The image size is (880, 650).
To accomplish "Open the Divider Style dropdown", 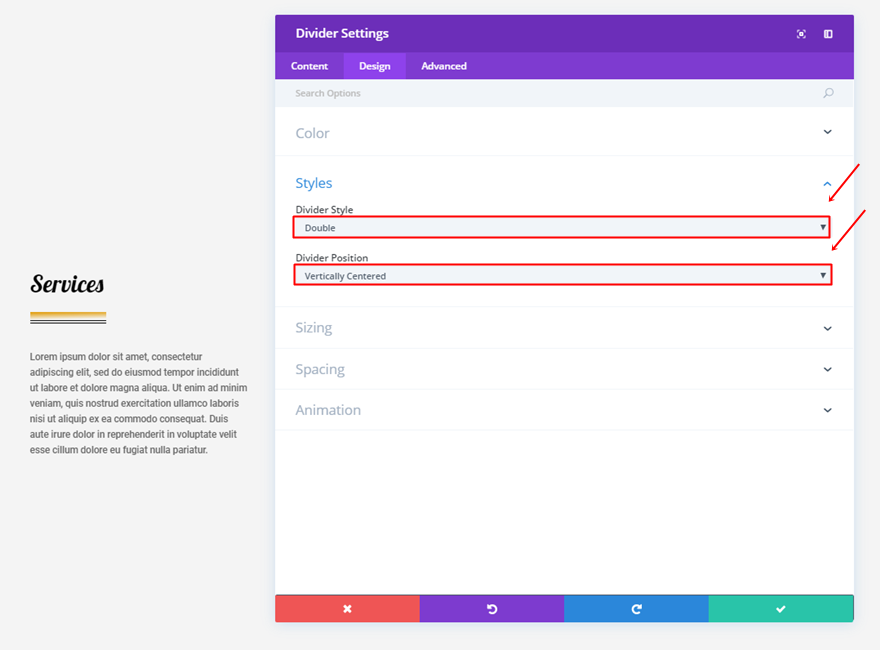I will [x=561, y=228].
